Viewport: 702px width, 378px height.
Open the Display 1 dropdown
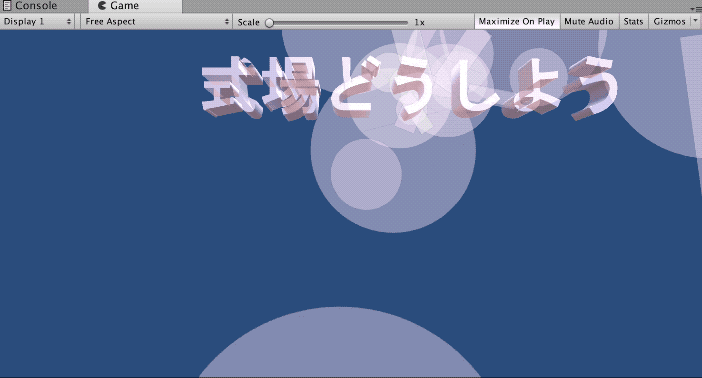(x=37, y=21)
